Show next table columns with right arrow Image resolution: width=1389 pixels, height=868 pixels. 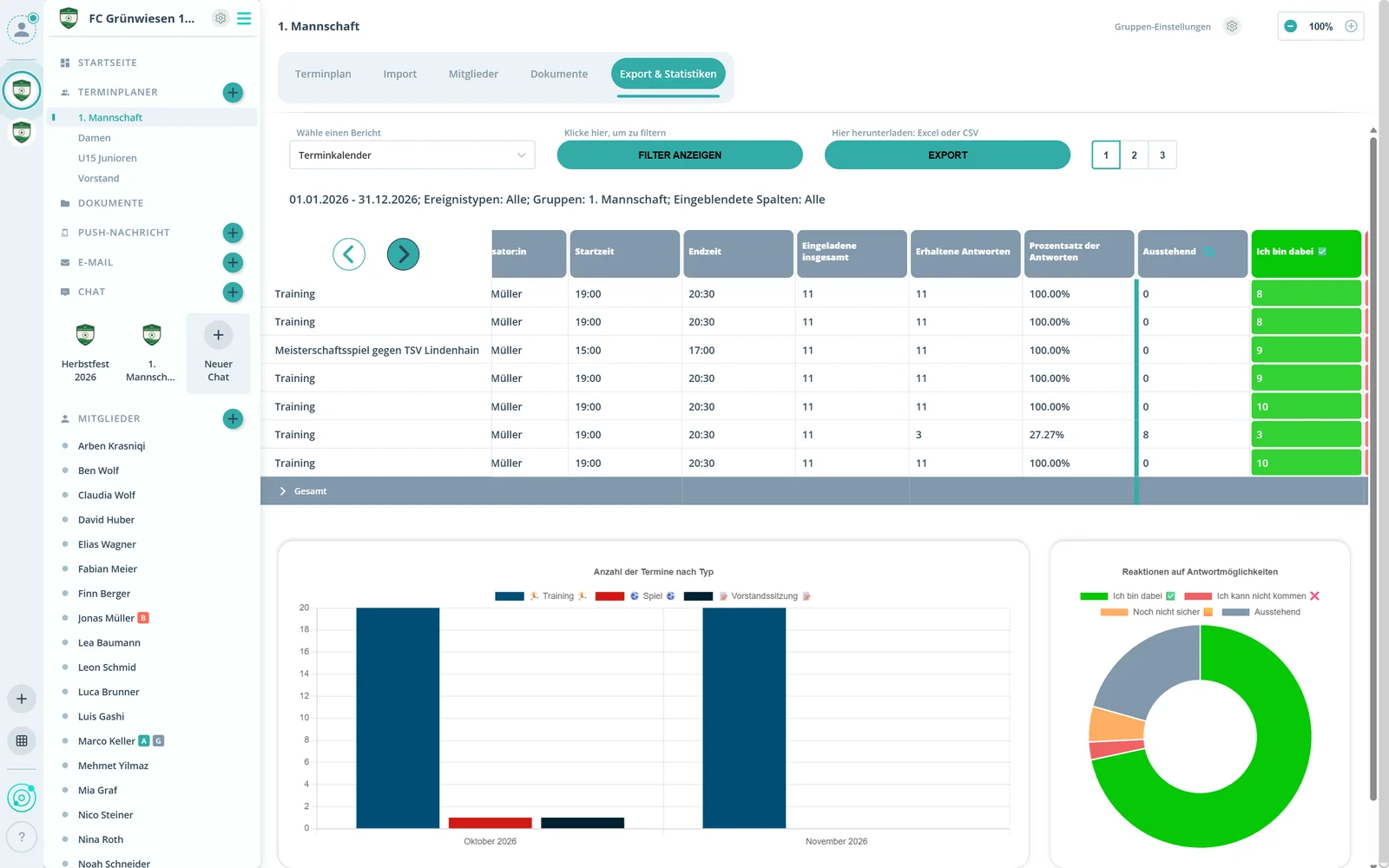coord(403,254)
